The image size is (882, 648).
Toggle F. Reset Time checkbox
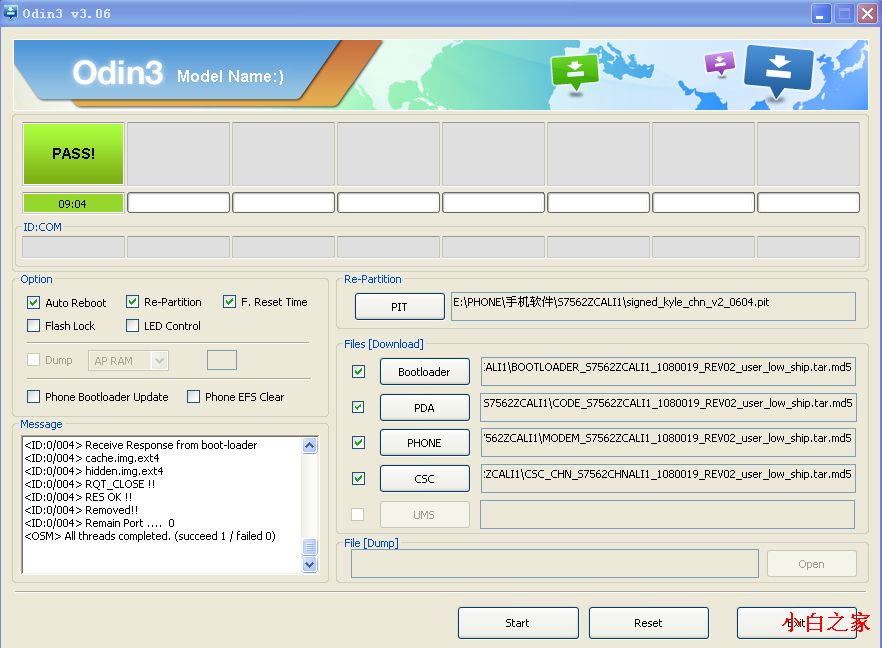(229, 302)
